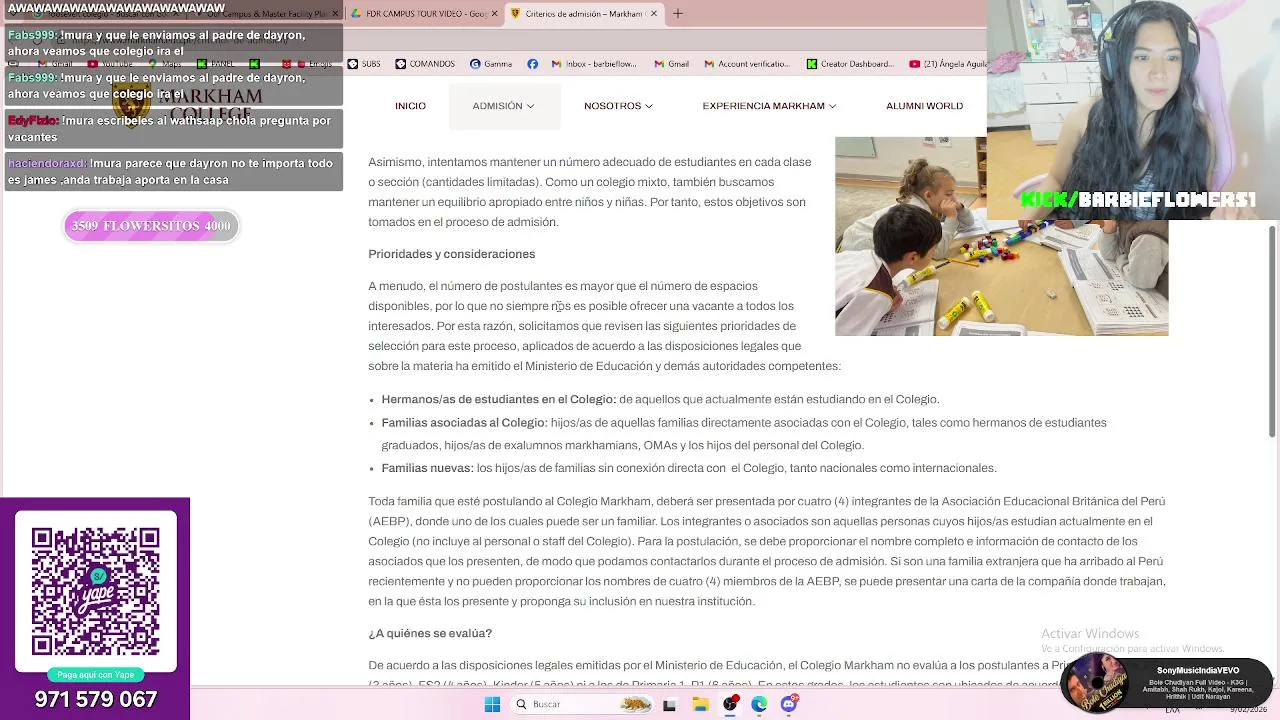Open the OBS icon in the taskbar
1280x720 pixels.
click(x=730, y=704)
